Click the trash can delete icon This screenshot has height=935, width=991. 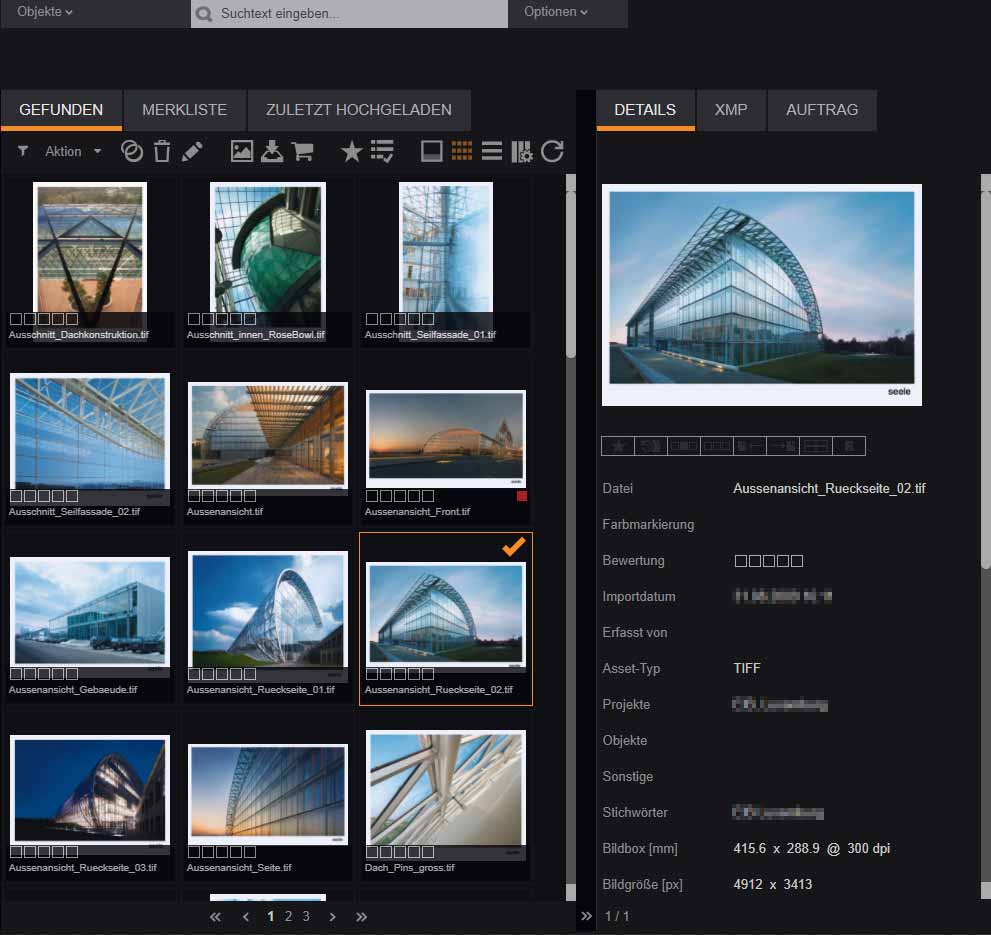click(x=162, y=152)
